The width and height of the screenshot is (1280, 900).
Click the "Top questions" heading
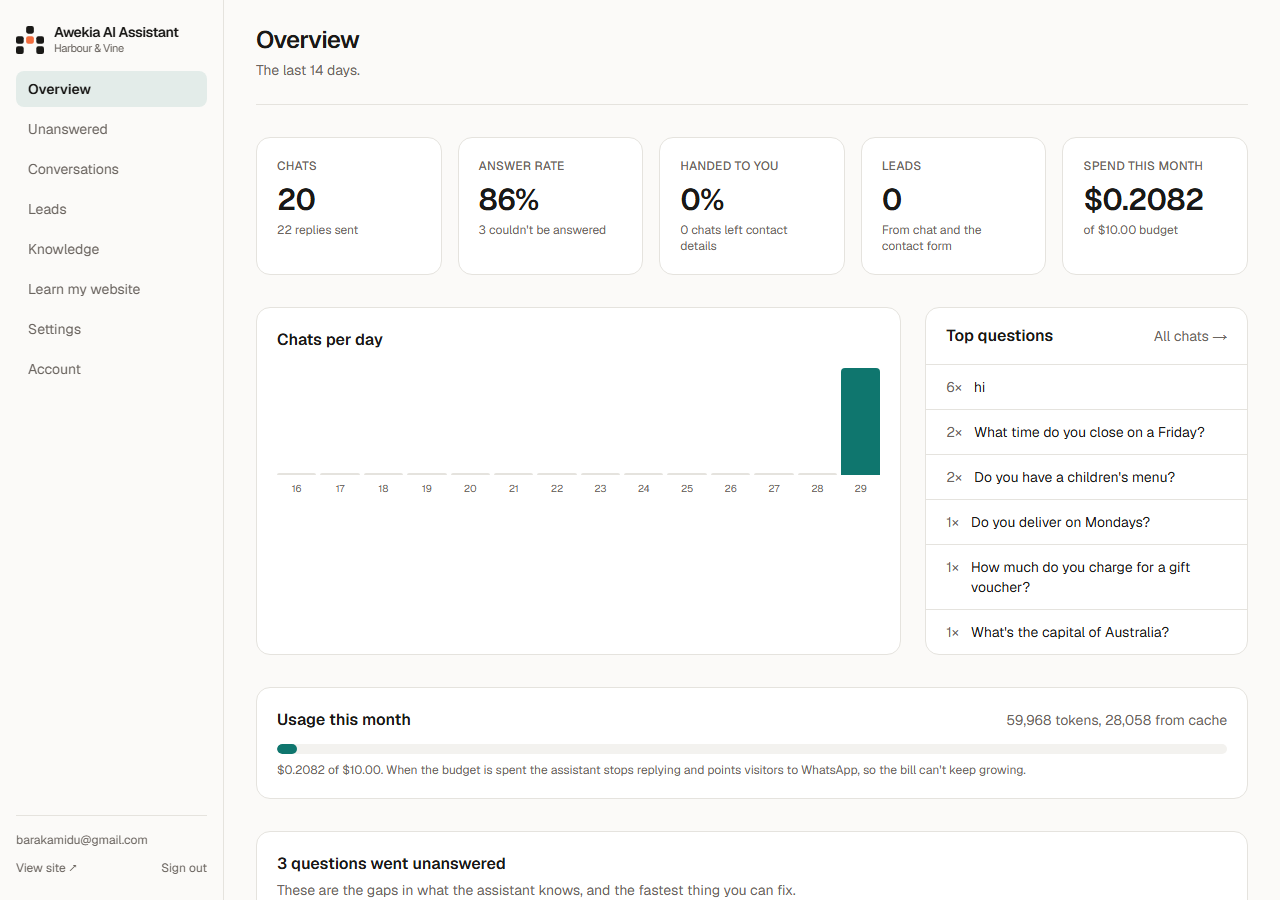coord(999,336)
